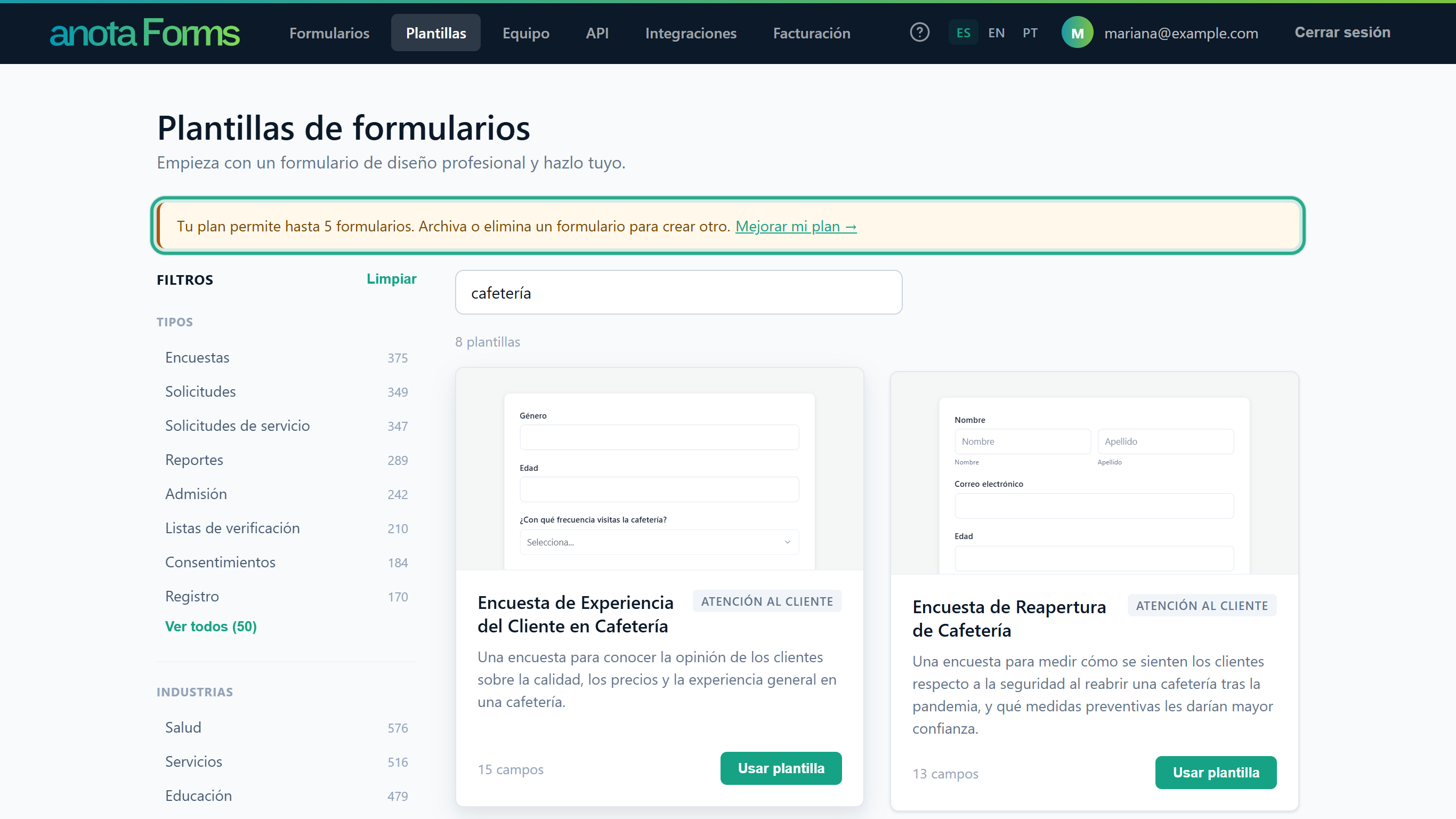Go to Facturación

point(812,33)
